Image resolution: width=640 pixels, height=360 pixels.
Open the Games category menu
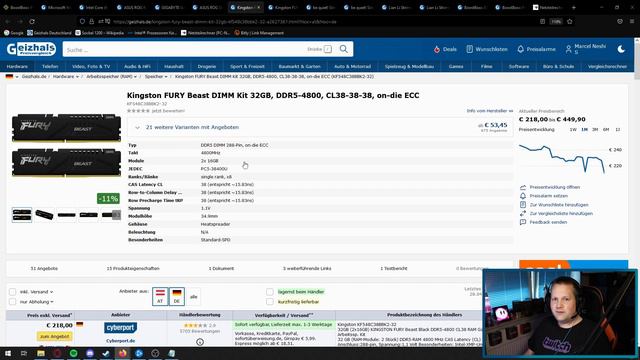pos(456,66)
